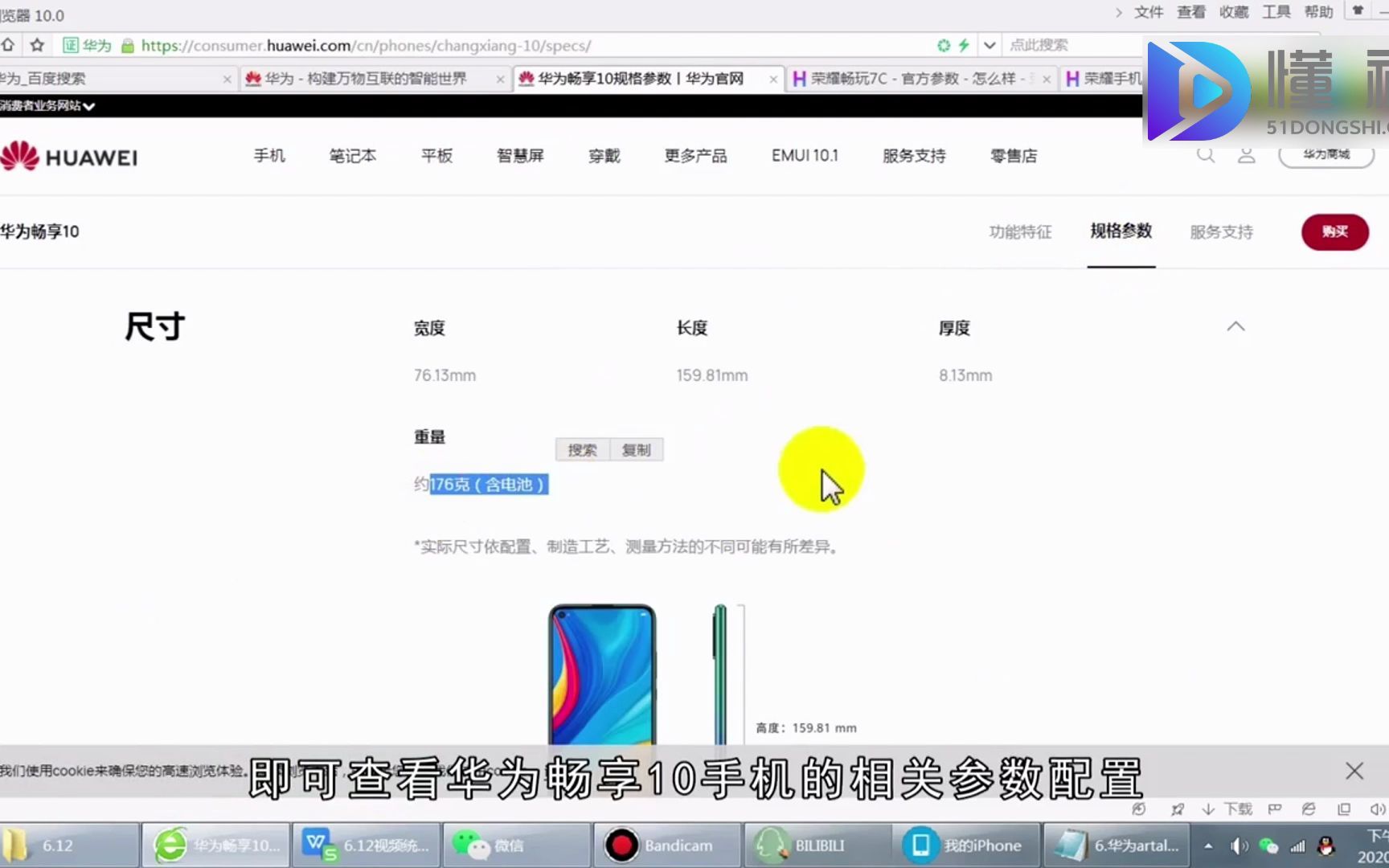Open 智慧屏 navigation item
Viewport: 1389px width, 868px height.
click(x=520, y=155)
